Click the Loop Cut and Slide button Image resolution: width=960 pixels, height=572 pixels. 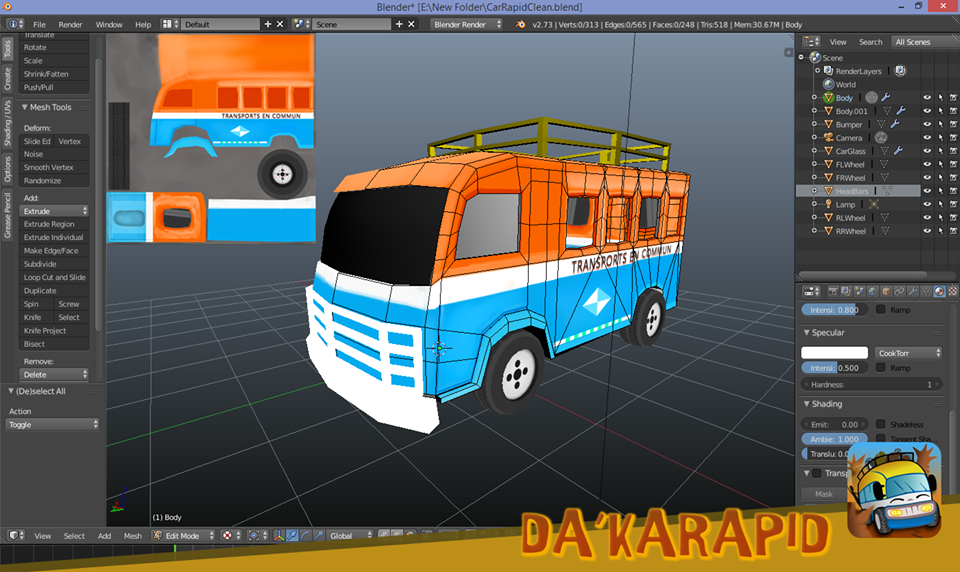(54, 277)
